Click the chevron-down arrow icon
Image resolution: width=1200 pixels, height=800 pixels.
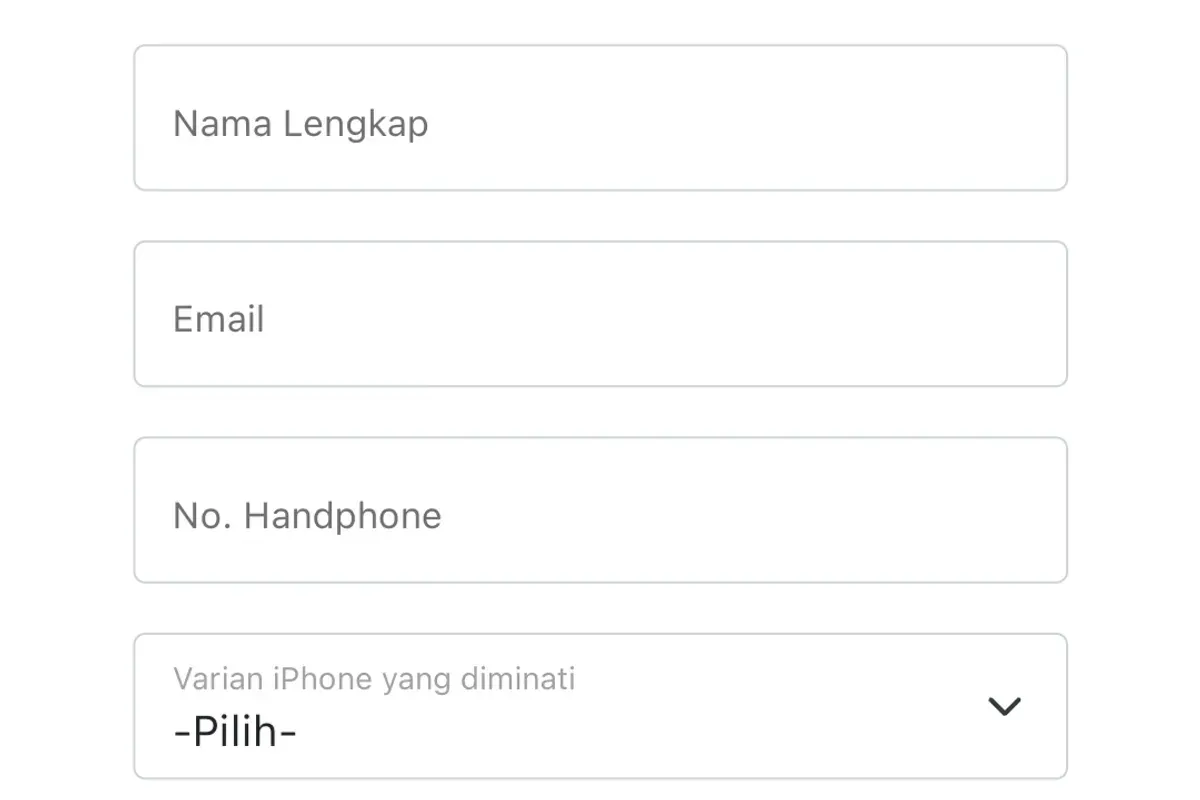[x=1004, y=706]
